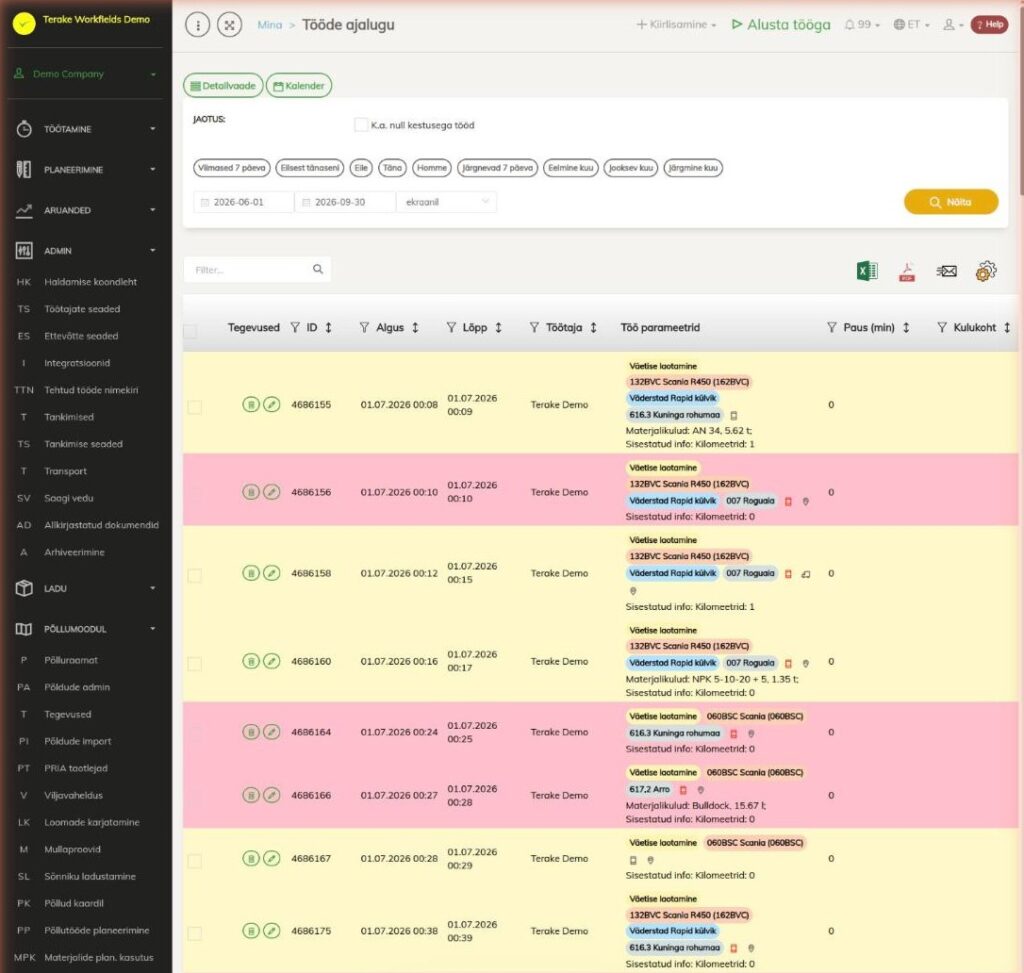
Task: Edit the work entry 4686175
Action: point(272,931)
